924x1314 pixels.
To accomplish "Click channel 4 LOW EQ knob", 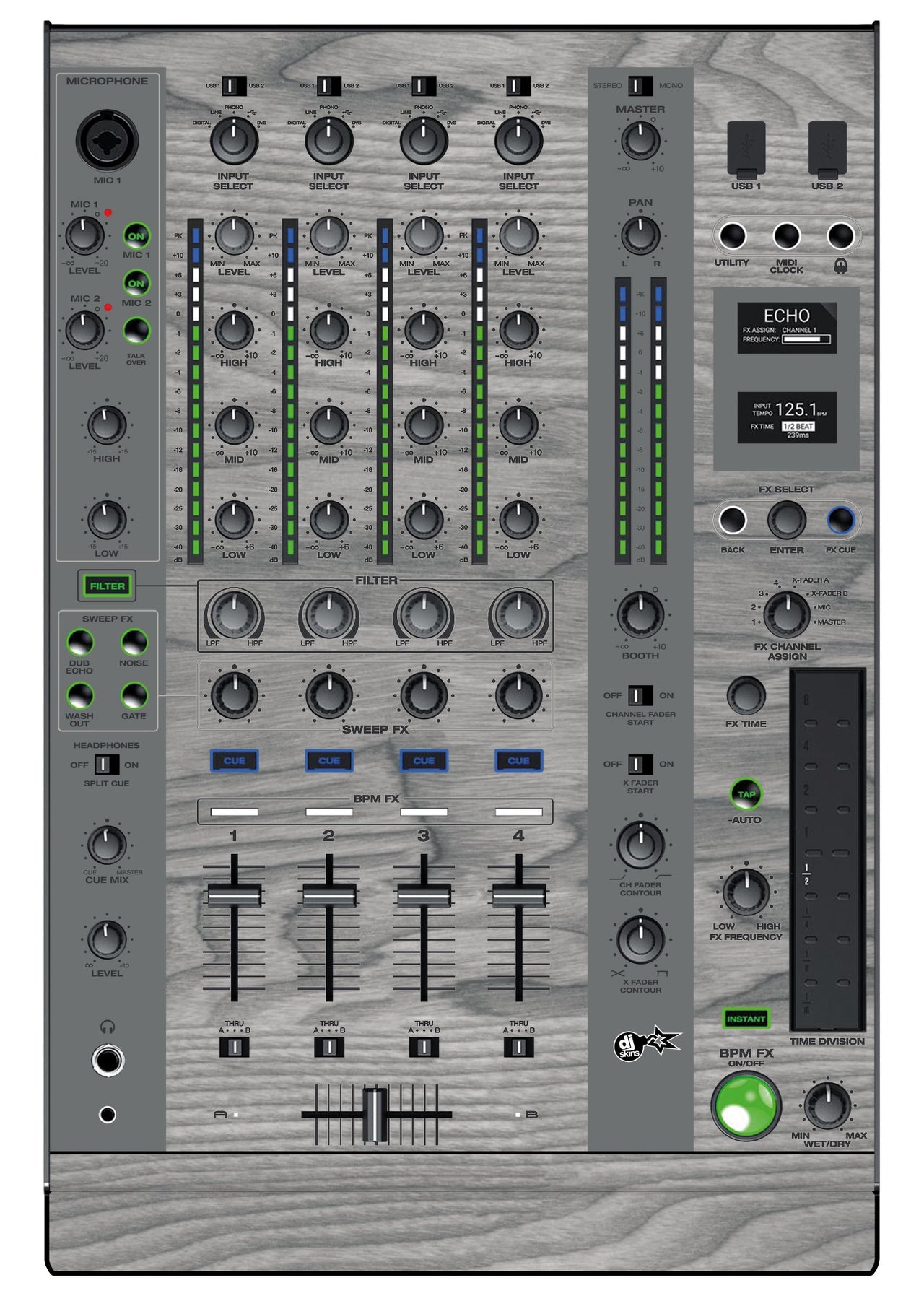I will click(x=518, y=520).
